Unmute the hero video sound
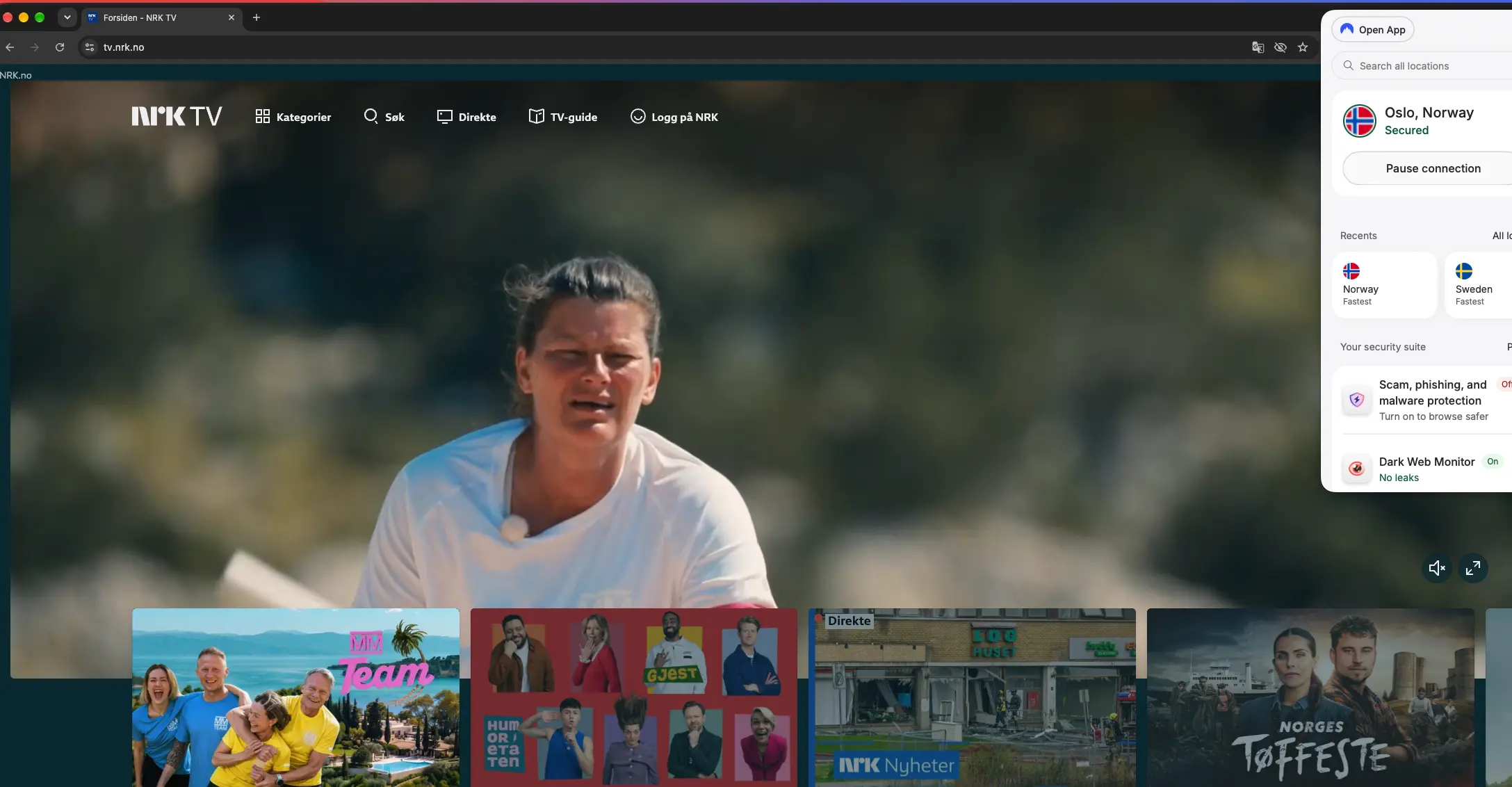The width and height of the screenshot is (1512, 787). (1437, 568)
